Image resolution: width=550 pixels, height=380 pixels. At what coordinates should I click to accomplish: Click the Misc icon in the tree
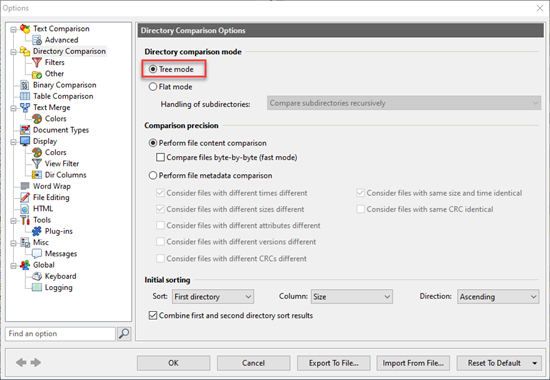(25, 242)
